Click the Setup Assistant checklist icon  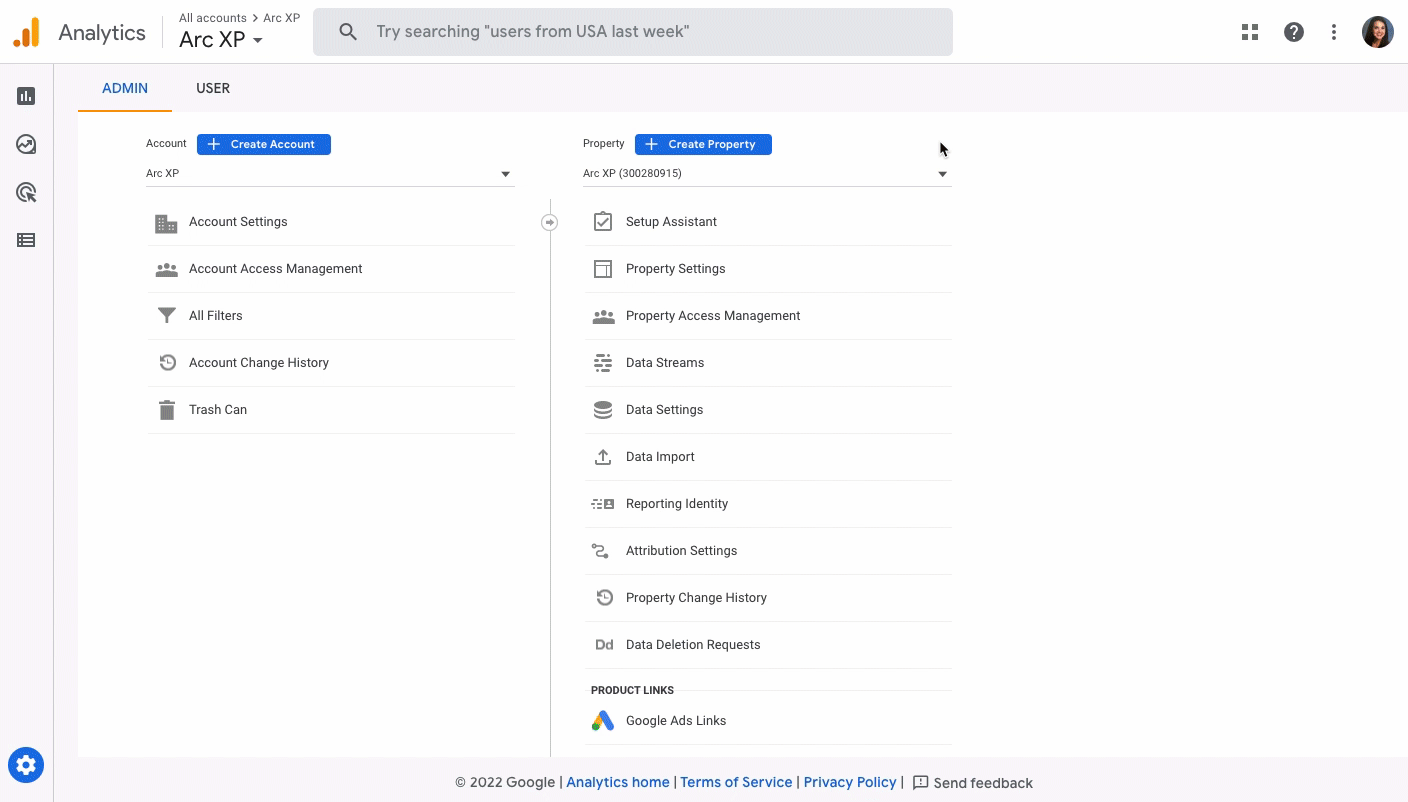point(603,222)
